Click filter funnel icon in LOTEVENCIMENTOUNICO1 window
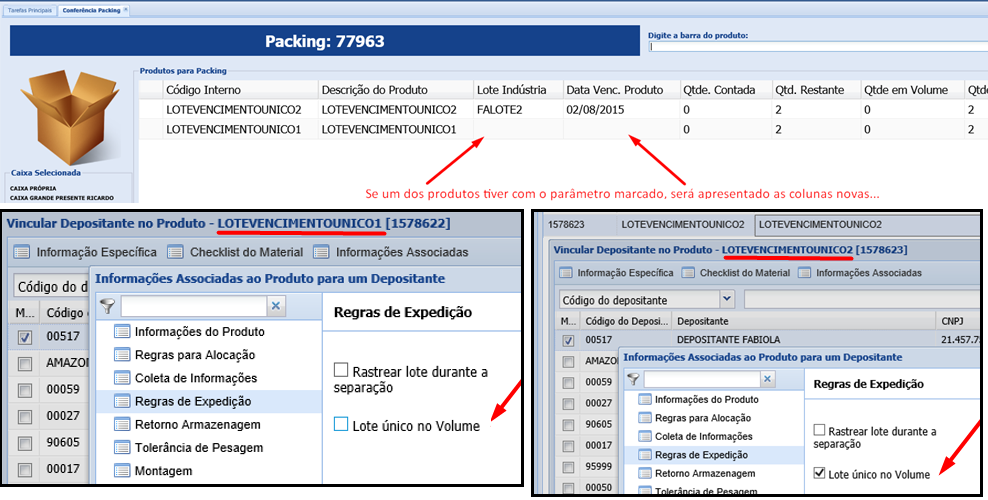This screenshot has width=988, height=500. pyautogui.click(x=108, y=306)
